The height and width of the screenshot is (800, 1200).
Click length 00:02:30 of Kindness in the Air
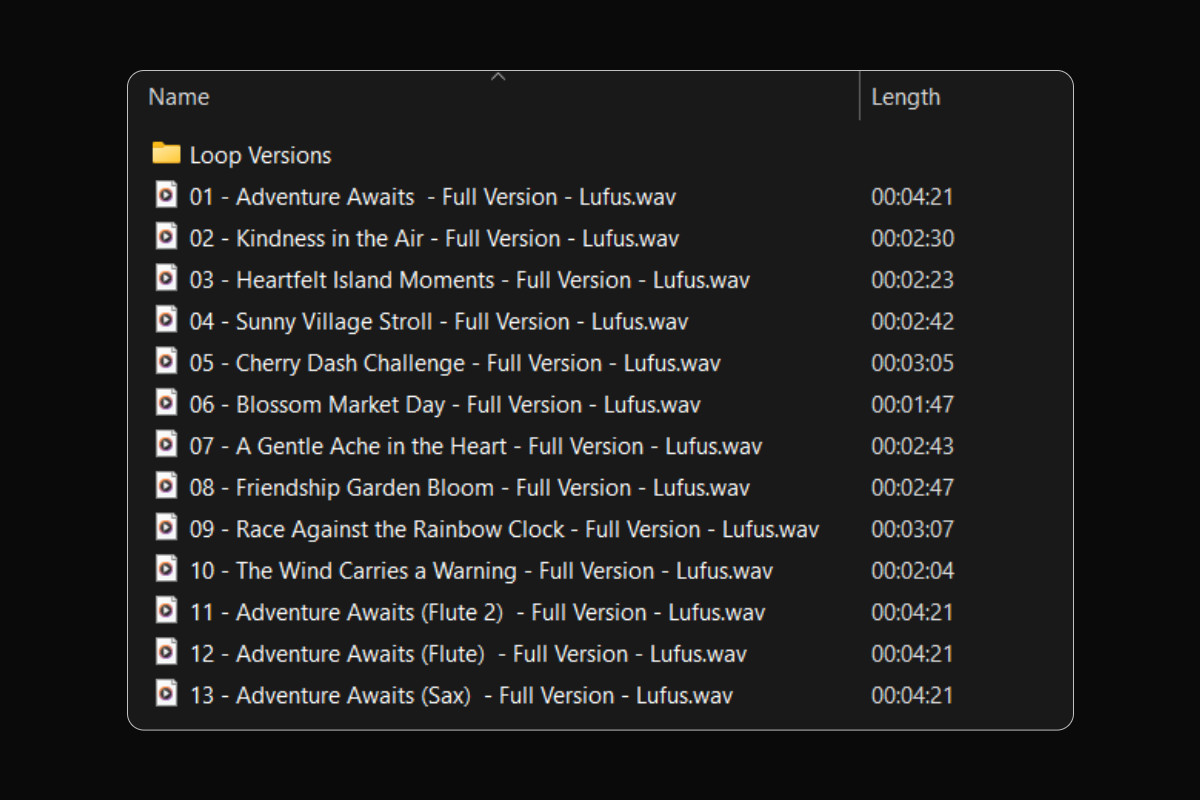point(912,238)
